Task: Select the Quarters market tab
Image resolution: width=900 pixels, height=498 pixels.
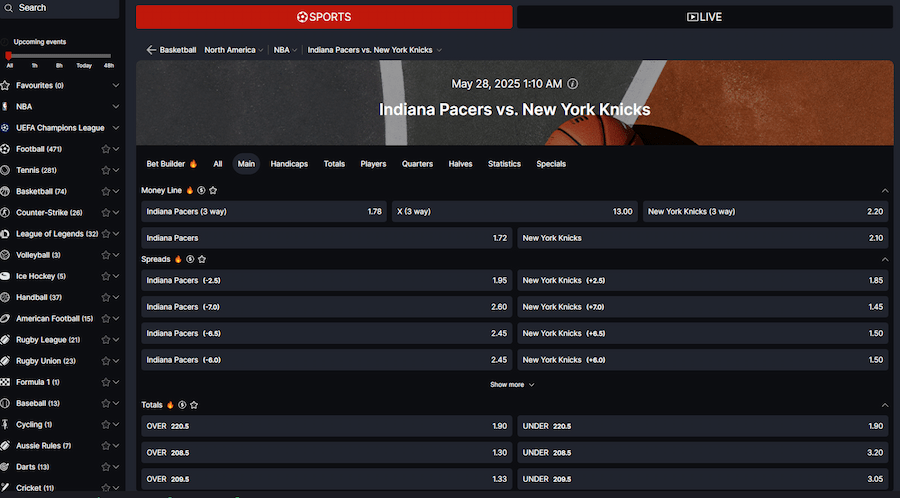Action: [417, 164]
